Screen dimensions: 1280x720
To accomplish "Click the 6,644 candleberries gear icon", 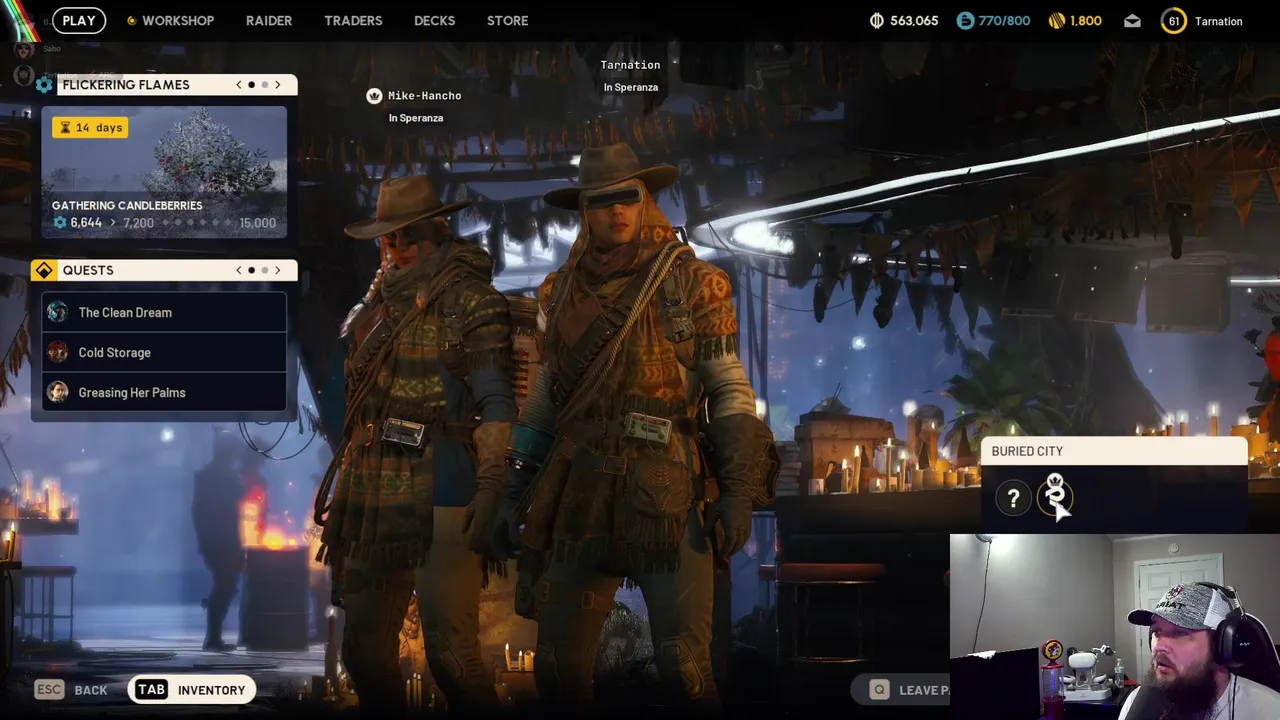I will pos(59,223).
